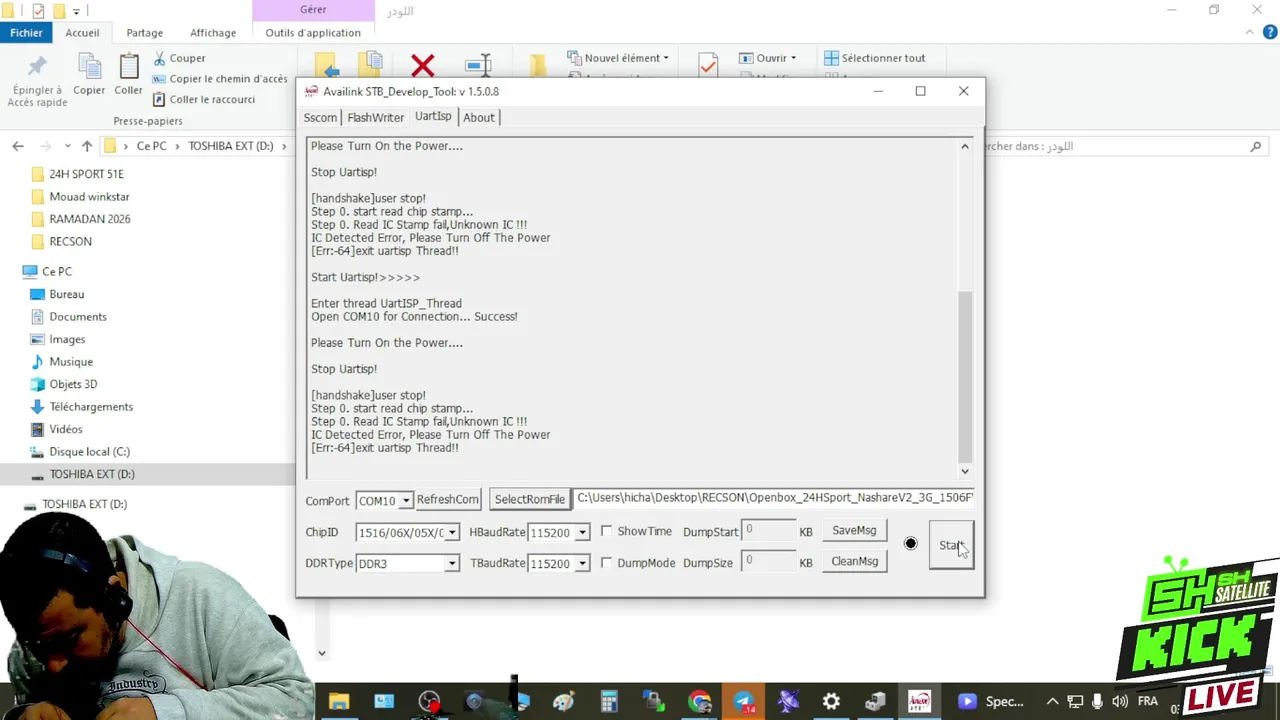The width and height of the screenshot is (1280, 720).
Task: Click the CleanMsg button
Action: click(x=854, y=562)
